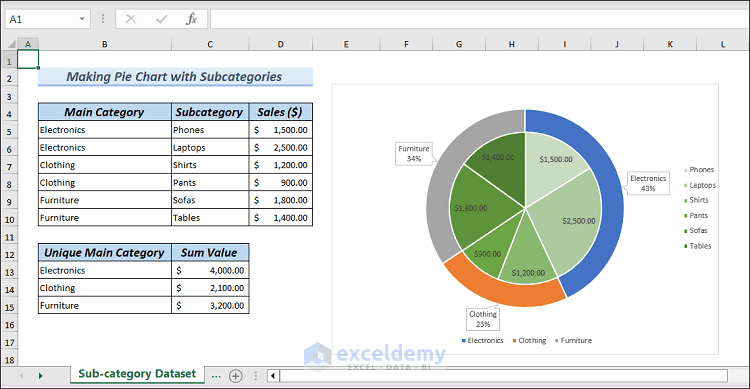750x389 pixels.
Task: Select row 5 header
Action: tap(9, 131)
